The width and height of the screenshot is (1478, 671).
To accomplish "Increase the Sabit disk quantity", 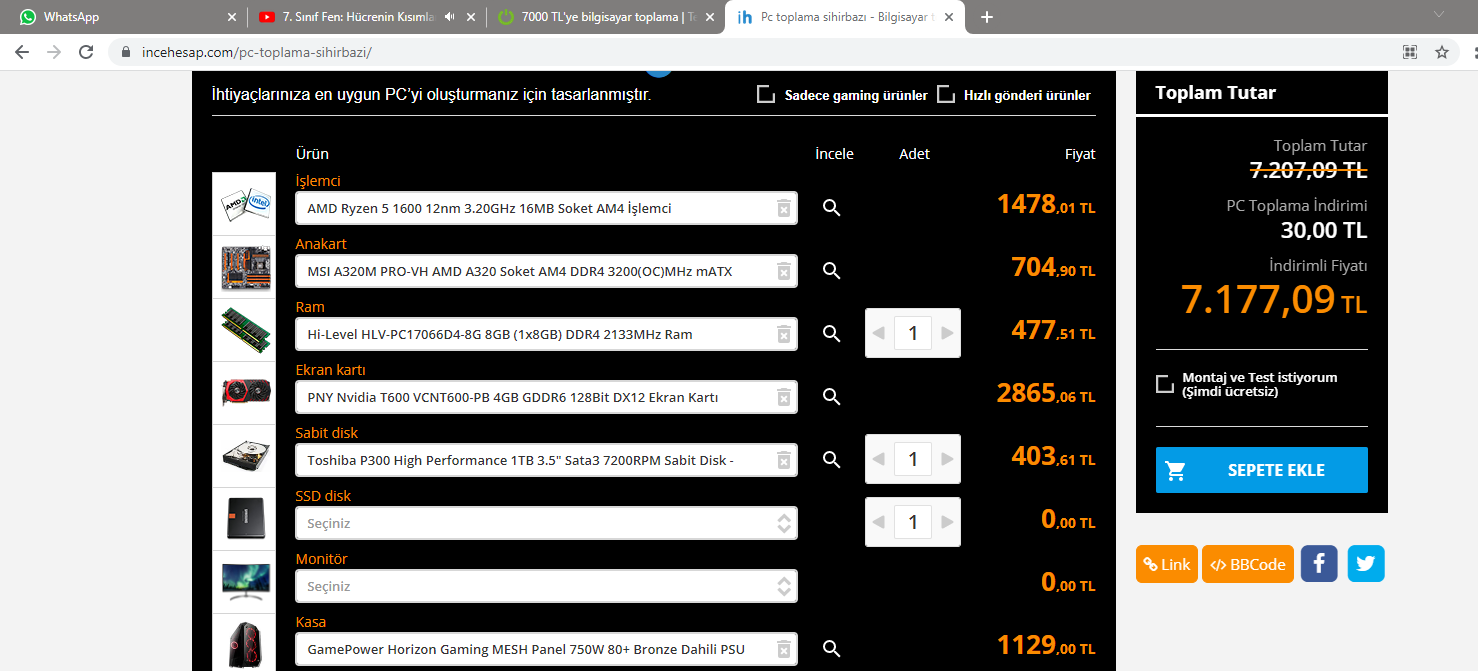I will tap(947, 459).
